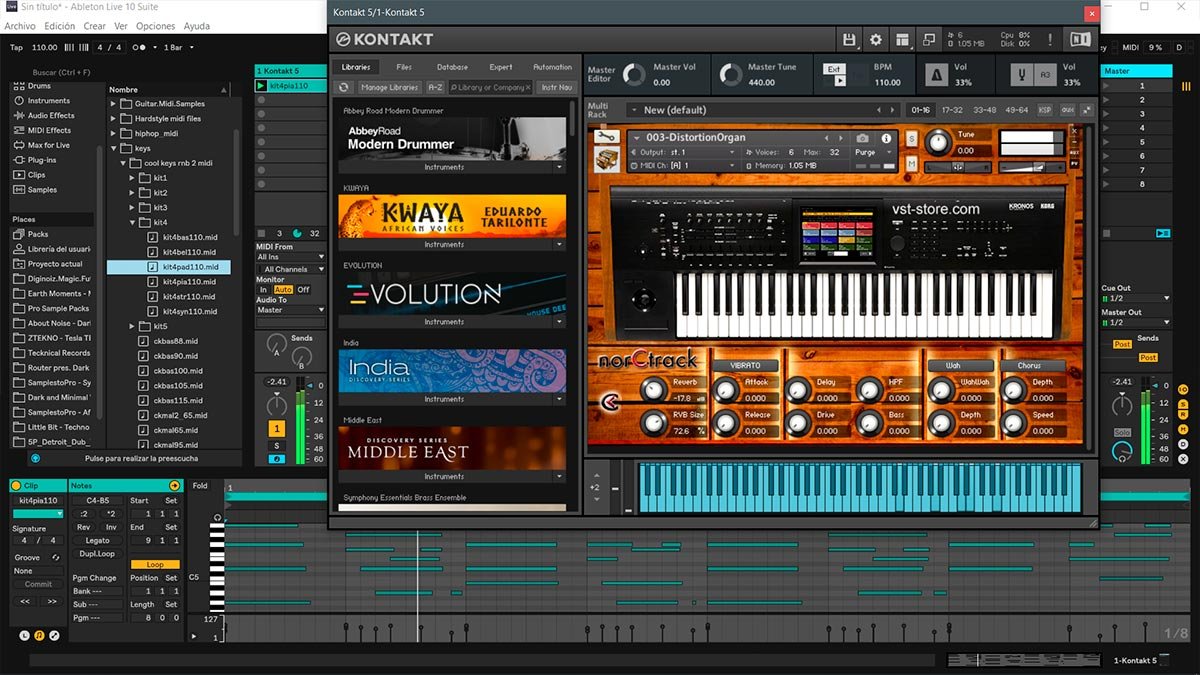The width and height of the screenshot is (1200, 675).
Task: Click the Manage Libraries button
Action: tap(389, 88)
